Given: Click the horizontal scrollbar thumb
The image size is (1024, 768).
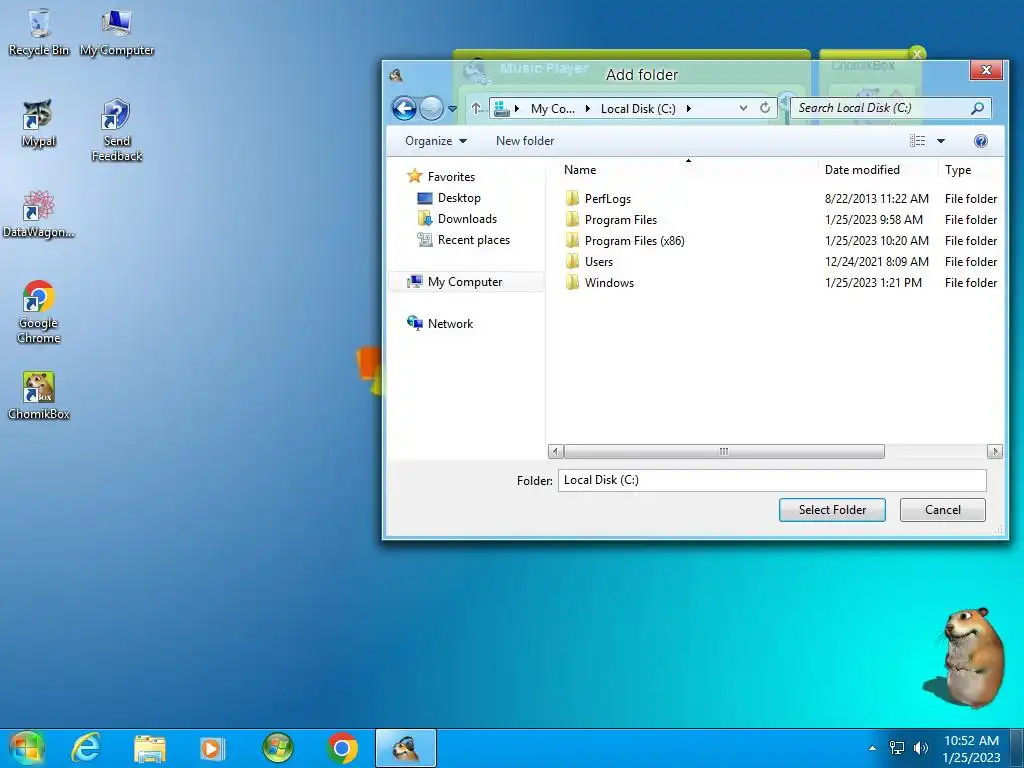Looking at the screenshot, I should point(724,451).
